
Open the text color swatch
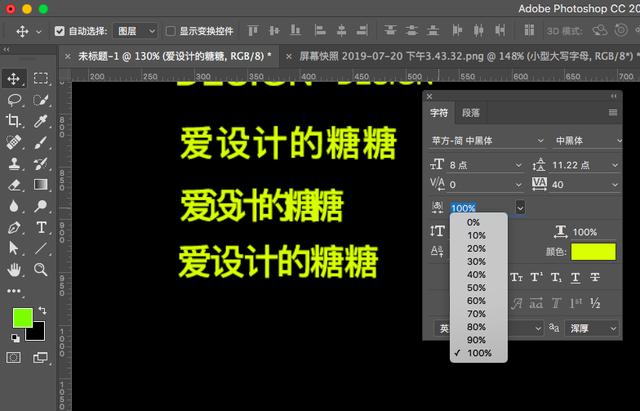click(x=593, y=252)
